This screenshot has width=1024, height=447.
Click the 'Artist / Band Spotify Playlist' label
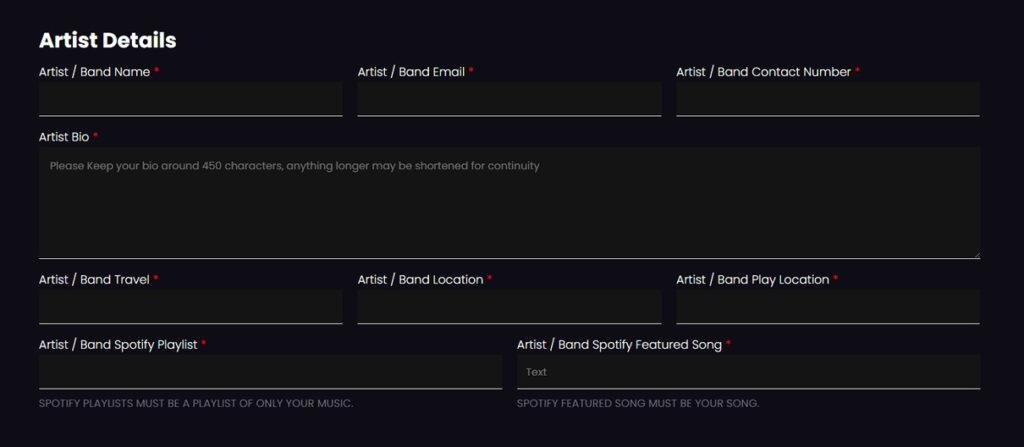pyautogui.click(x=118, y=344)
